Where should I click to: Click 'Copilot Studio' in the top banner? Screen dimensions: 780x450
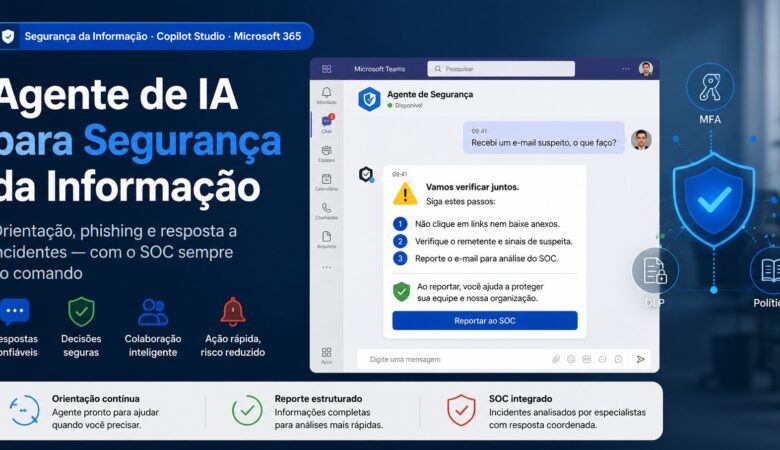[191, 36]
